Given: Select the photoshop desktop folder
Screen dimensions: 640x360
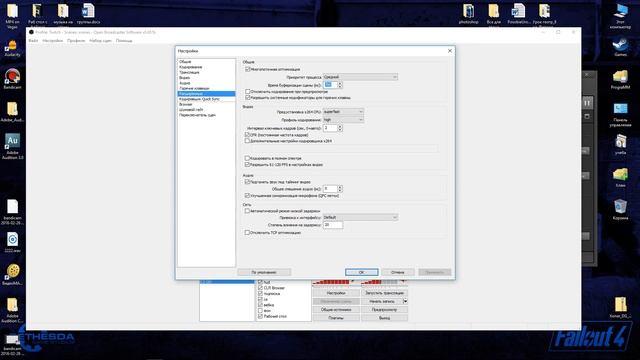Looking at the screenshot, I should pyautogui.click(x=468, y=14).
